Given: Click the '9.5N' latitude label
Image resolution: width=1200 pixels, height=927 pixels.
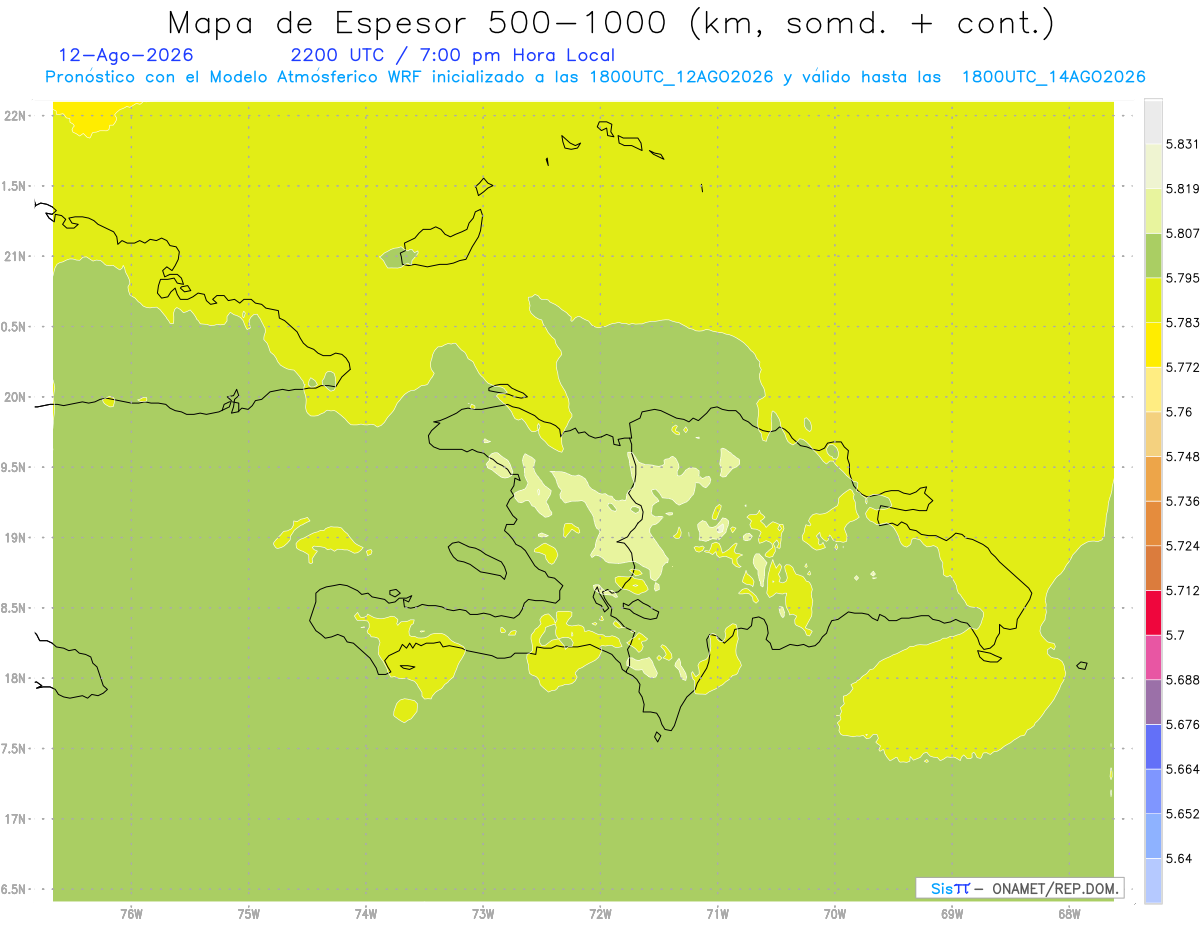Looking at the screenshot, I should (13, 467).
